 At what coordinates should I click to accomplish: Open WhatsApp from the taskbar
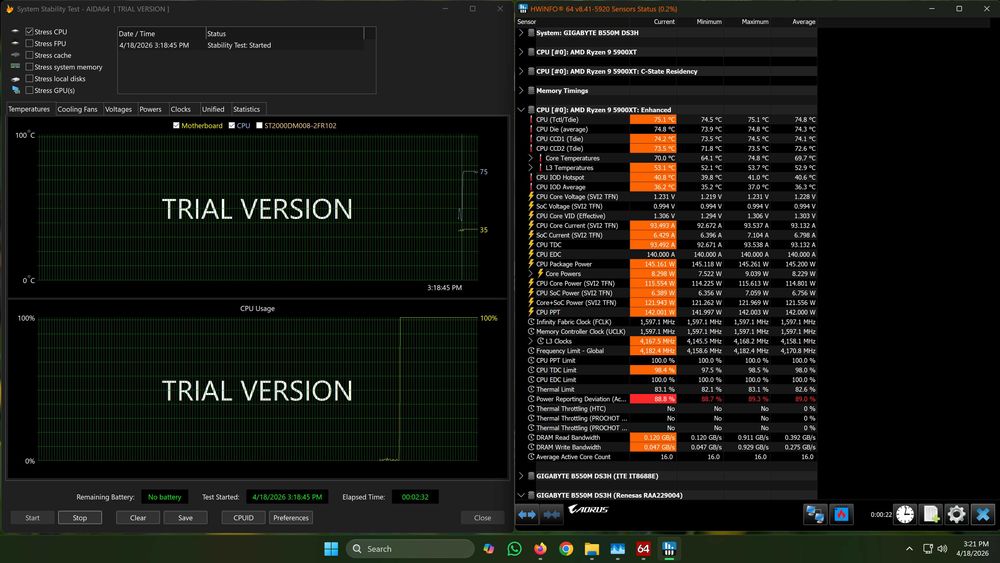tap(515, 548)
